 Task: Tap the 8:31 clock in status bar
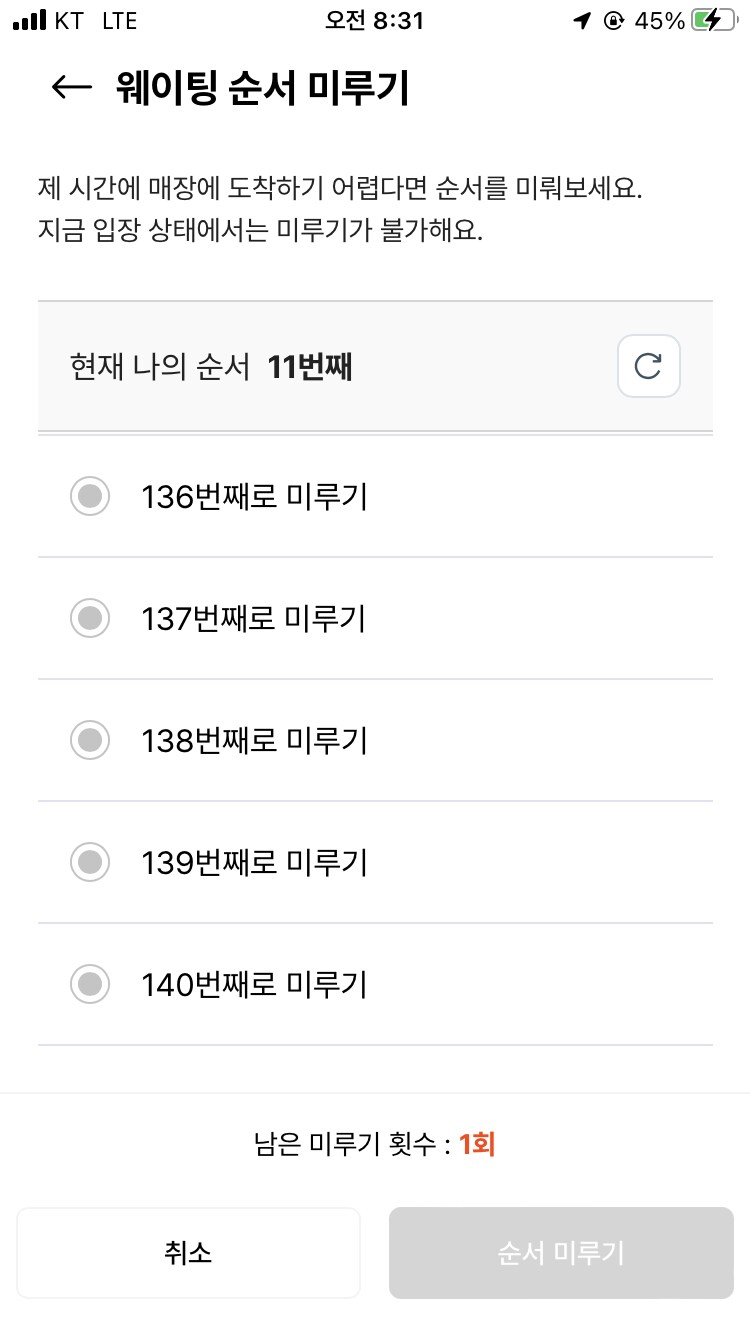[374, 21]
